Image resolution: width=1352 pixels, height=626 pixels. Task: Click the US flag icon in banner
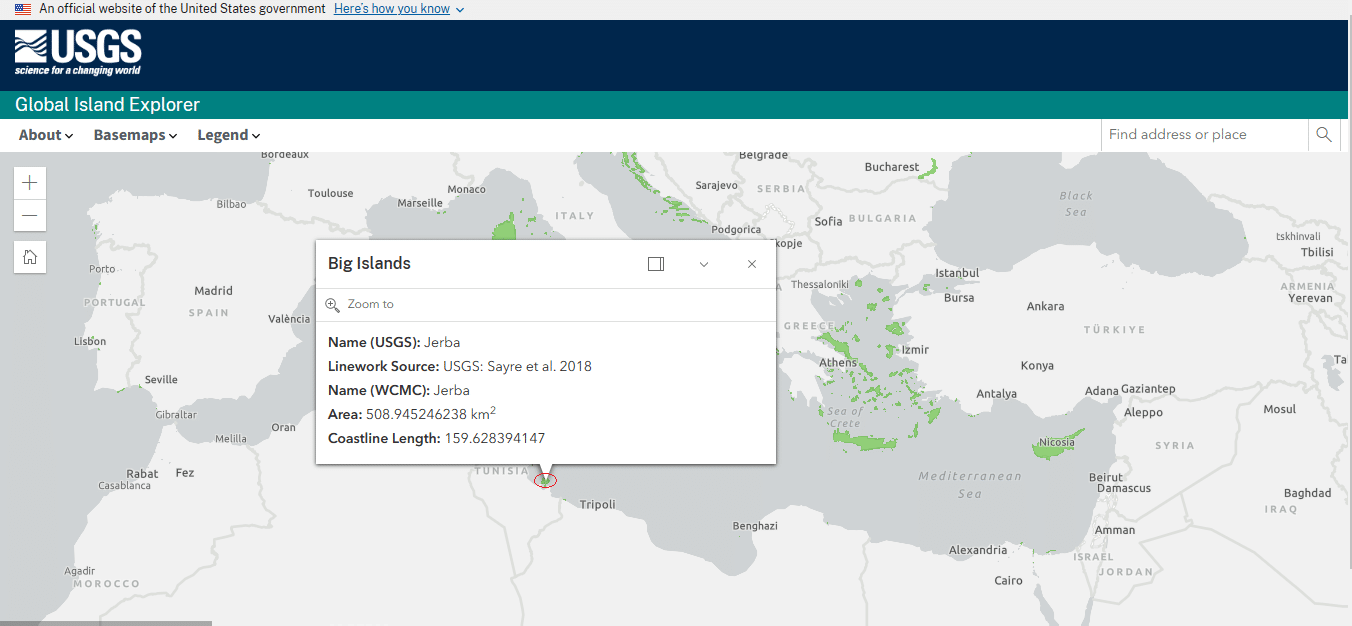click(23, 9)
